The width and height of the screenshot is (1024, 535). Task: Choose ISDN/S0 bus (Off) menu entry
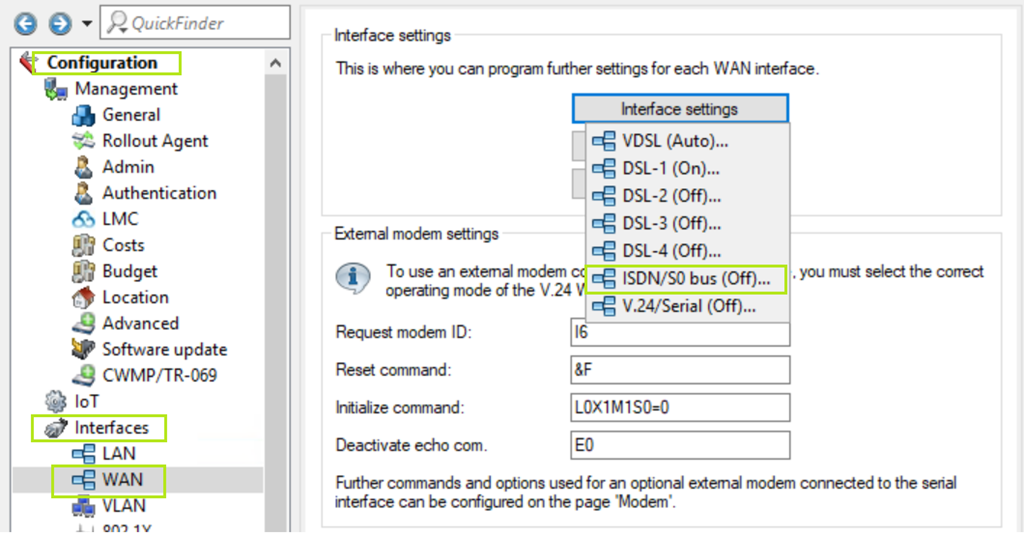coord(695,280)
